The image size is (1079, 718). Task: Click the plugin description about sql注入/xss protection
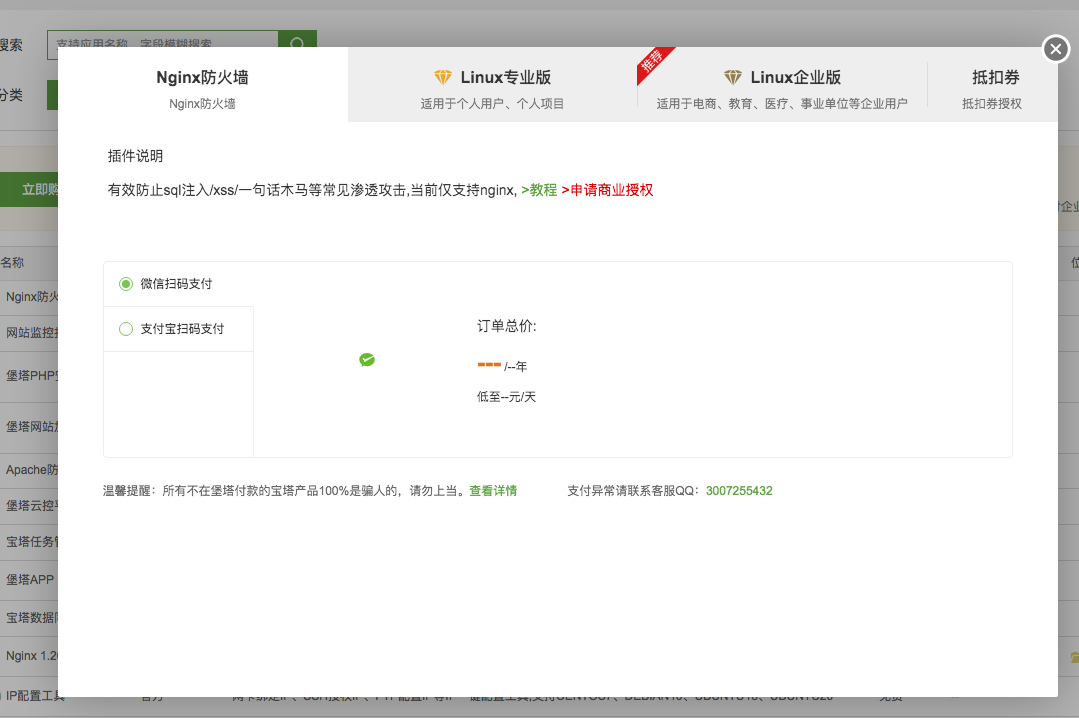pos(312,190)
